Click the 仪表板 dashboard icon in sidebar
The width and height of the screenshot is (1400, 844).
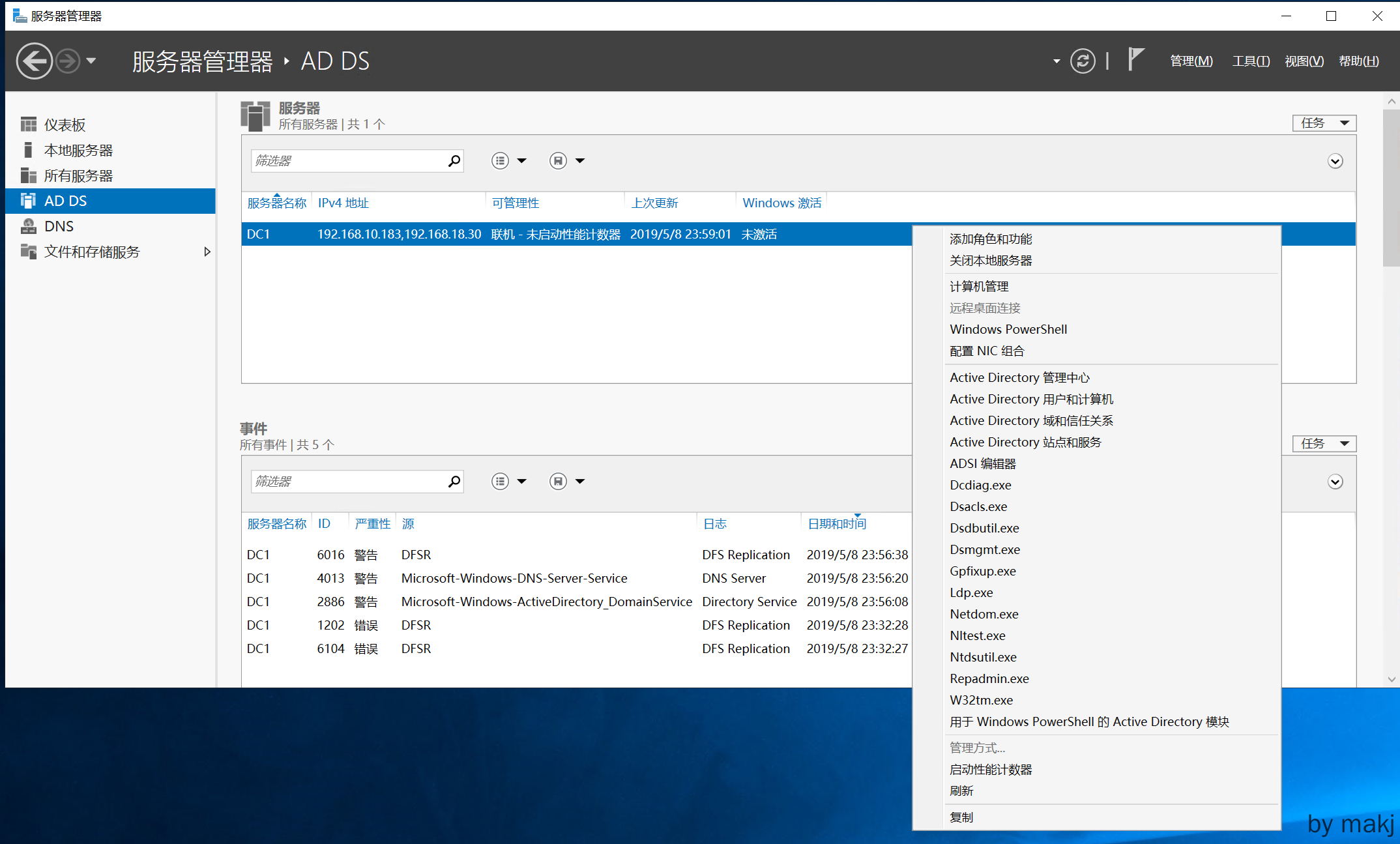(x=29, y=124)
